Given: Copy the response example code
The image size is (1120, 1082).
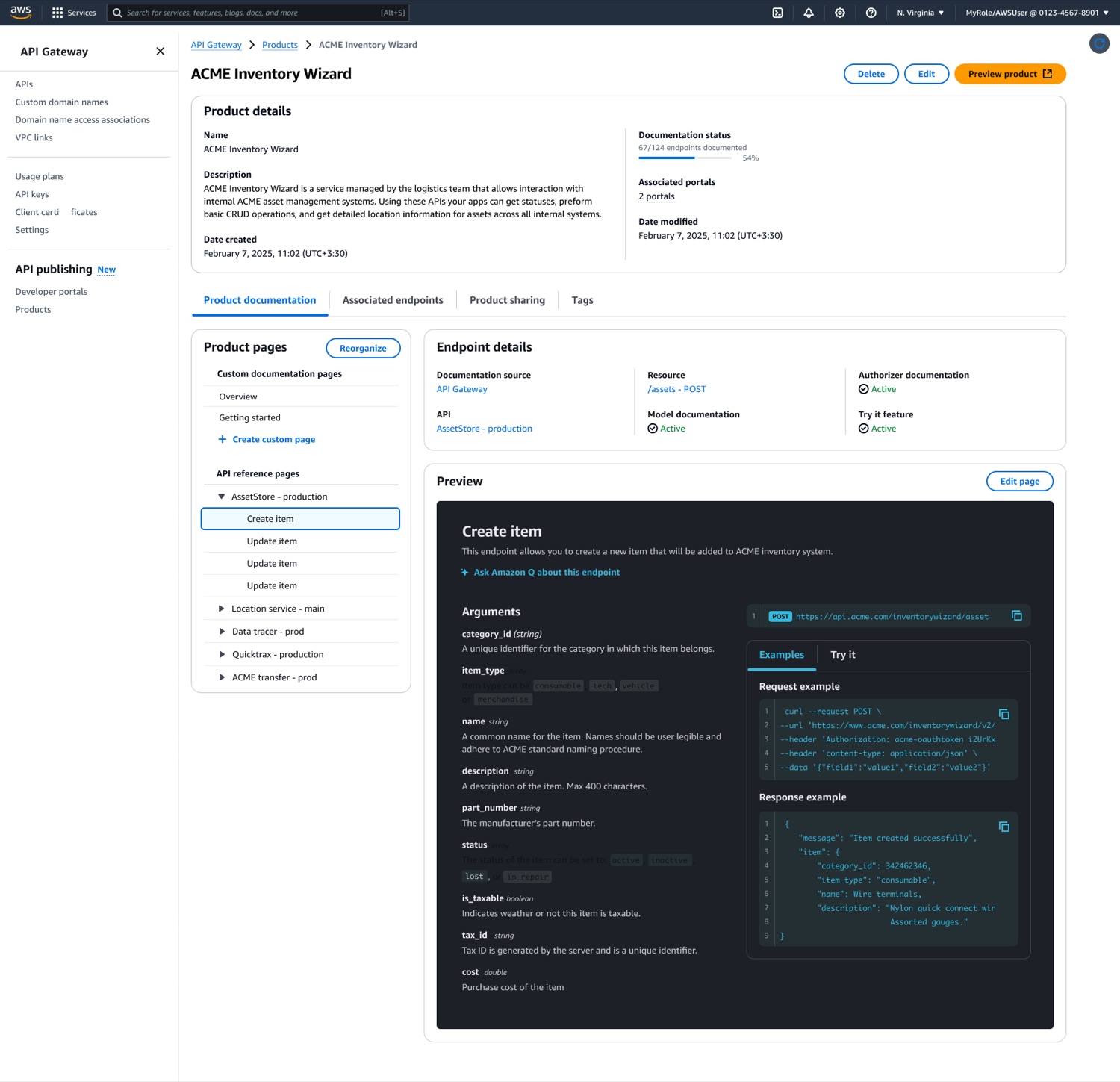Looking at the screenshot, I should 1004,827.
